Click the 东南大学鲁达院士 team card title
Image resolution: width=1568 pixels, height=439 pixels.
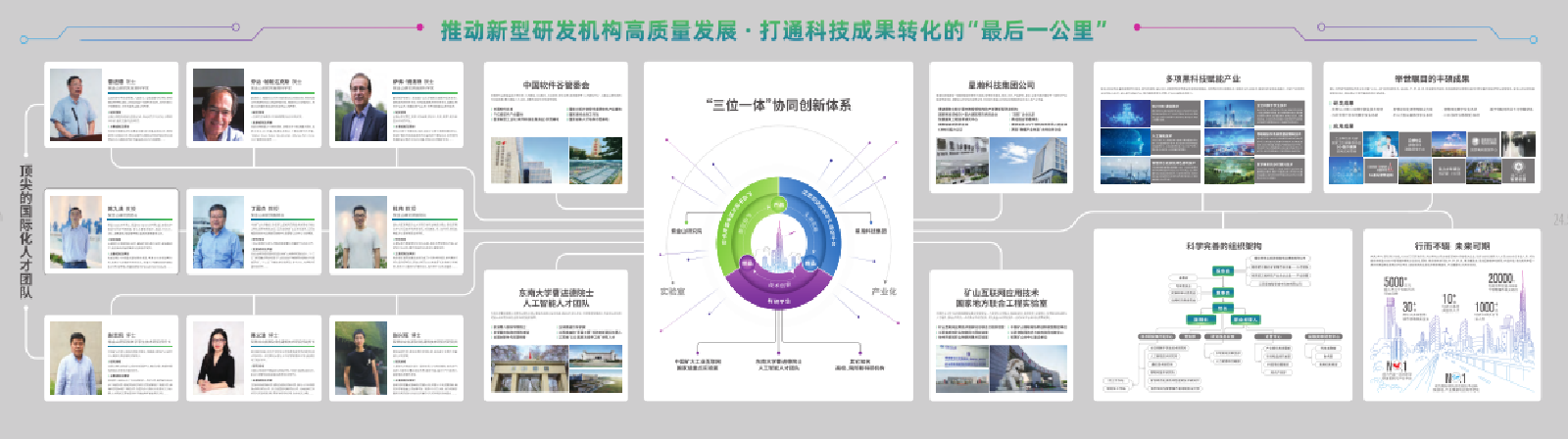pyautogui.click(x=556, y=298)
